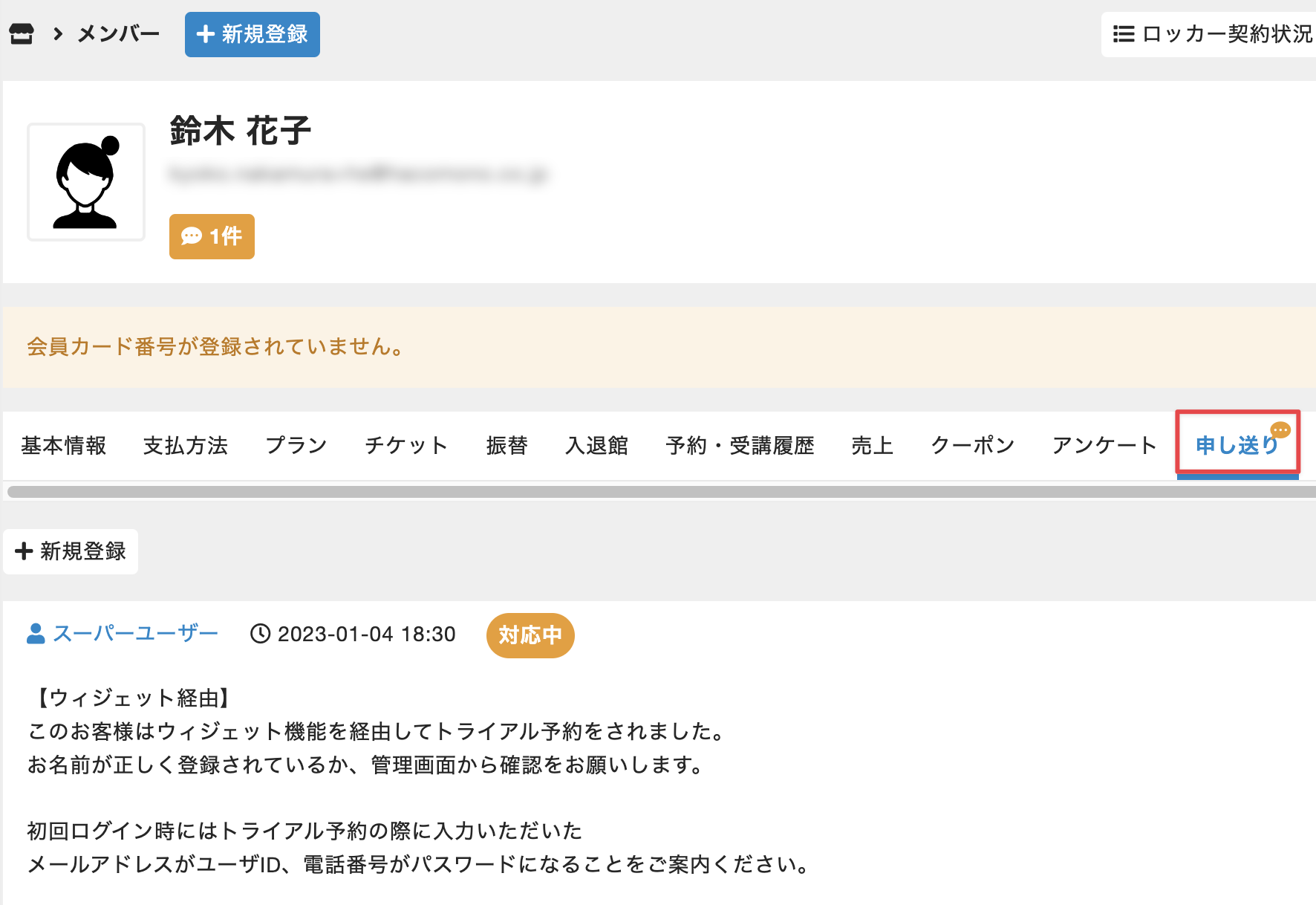Select the アンケート tab
This screenshot has width=1316, height=905.
(x=1104, y=446)
